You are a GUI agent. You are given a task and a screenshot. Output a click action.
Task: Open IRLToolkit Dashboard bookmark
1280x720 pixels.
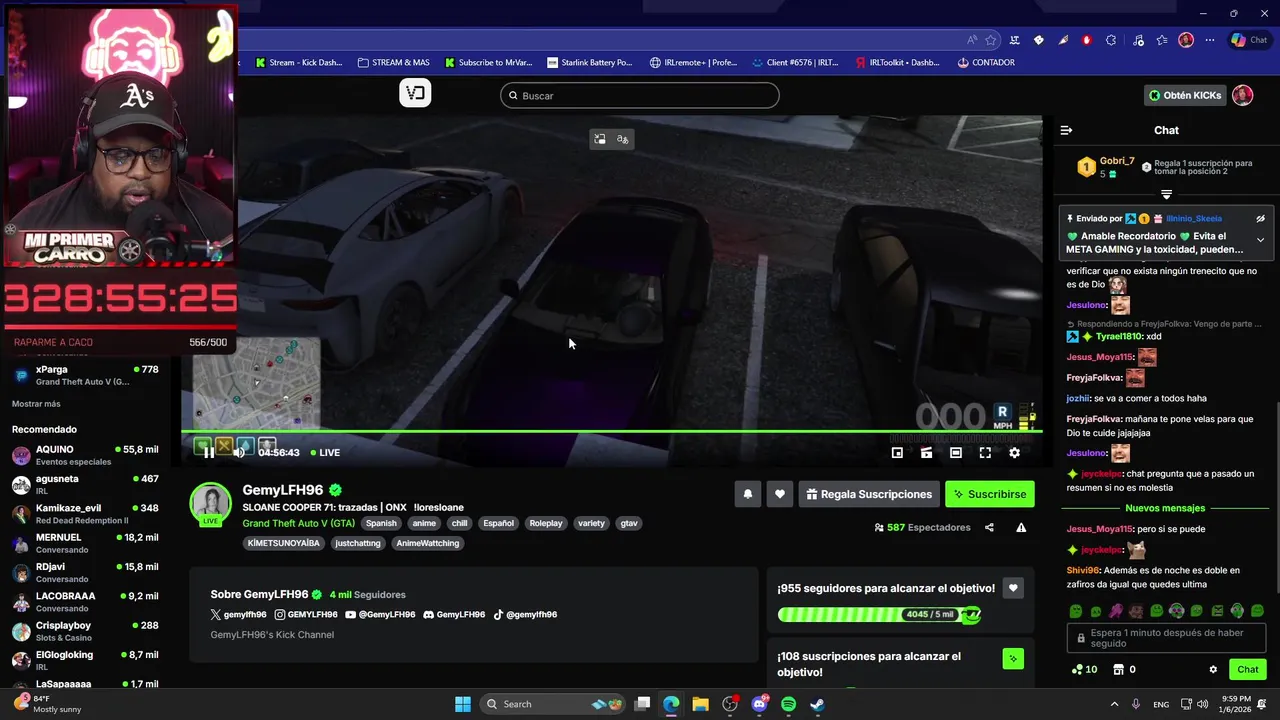897,62
